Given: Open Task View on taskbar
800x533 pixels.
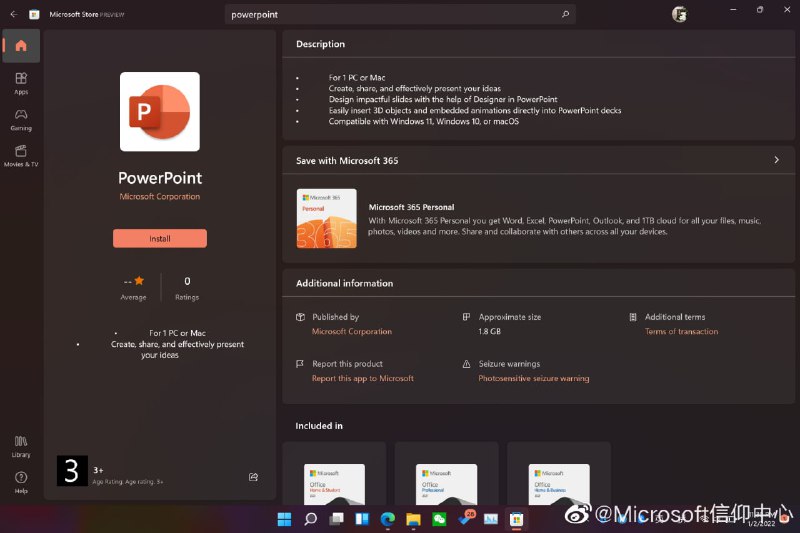Looking at the screenshot, I should 336,519.
